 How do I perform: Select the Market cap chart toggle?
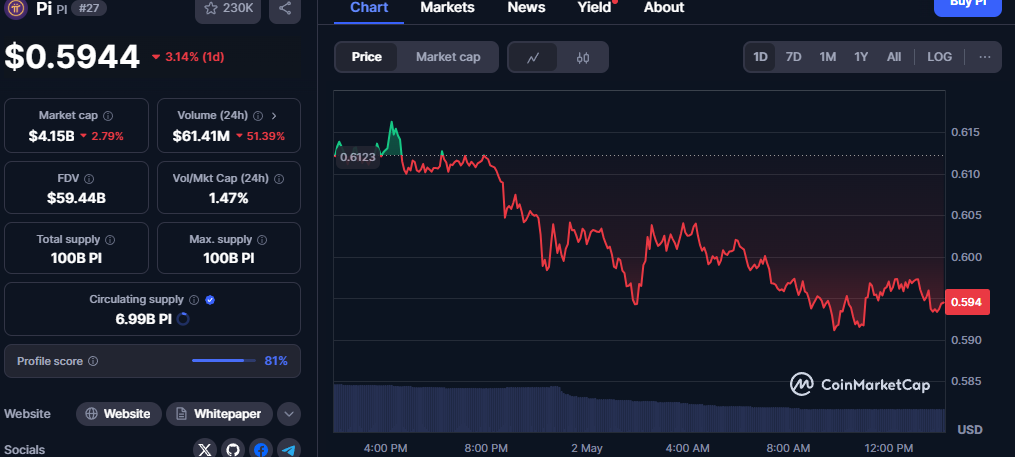(448, 57)
